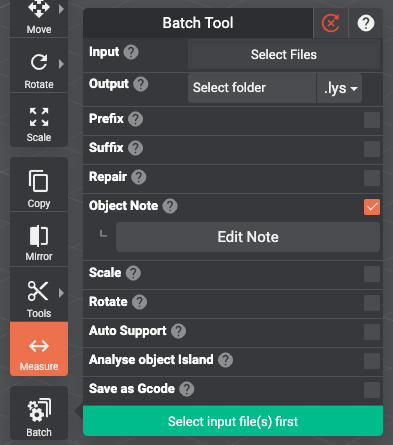Expand the Rotate tool submenu arrow
This screenshot has height=445, width=393.
[x=61, y=64]
